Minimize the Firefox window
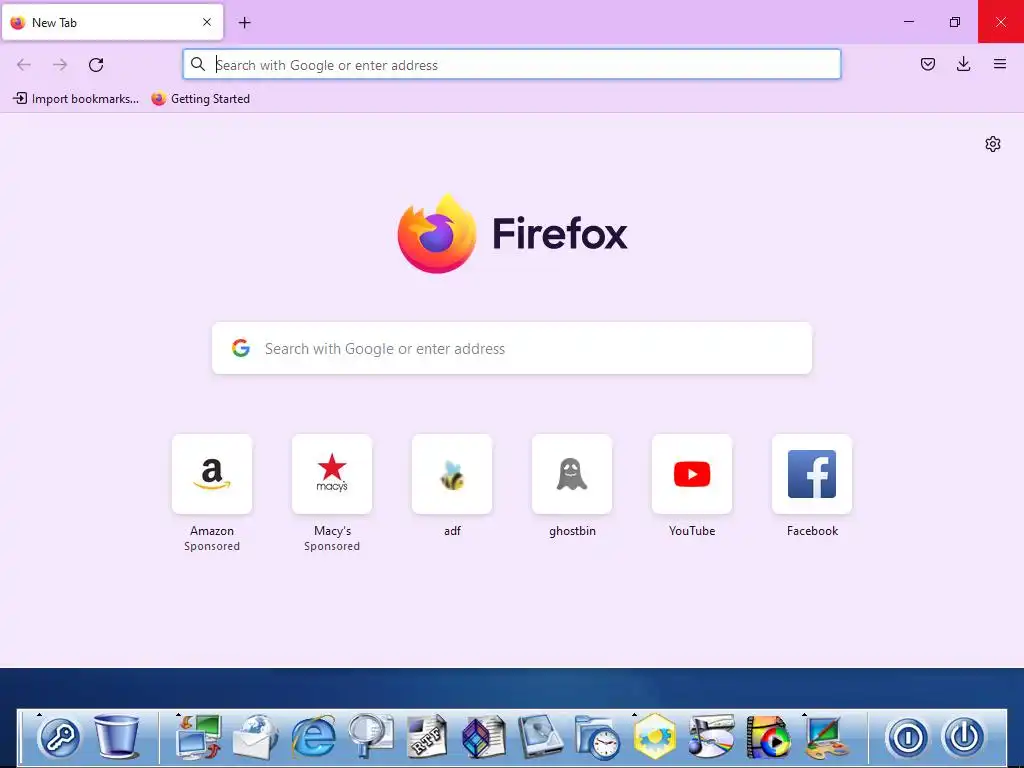The width and height of the screenshot is (1024, 768). 908,22
